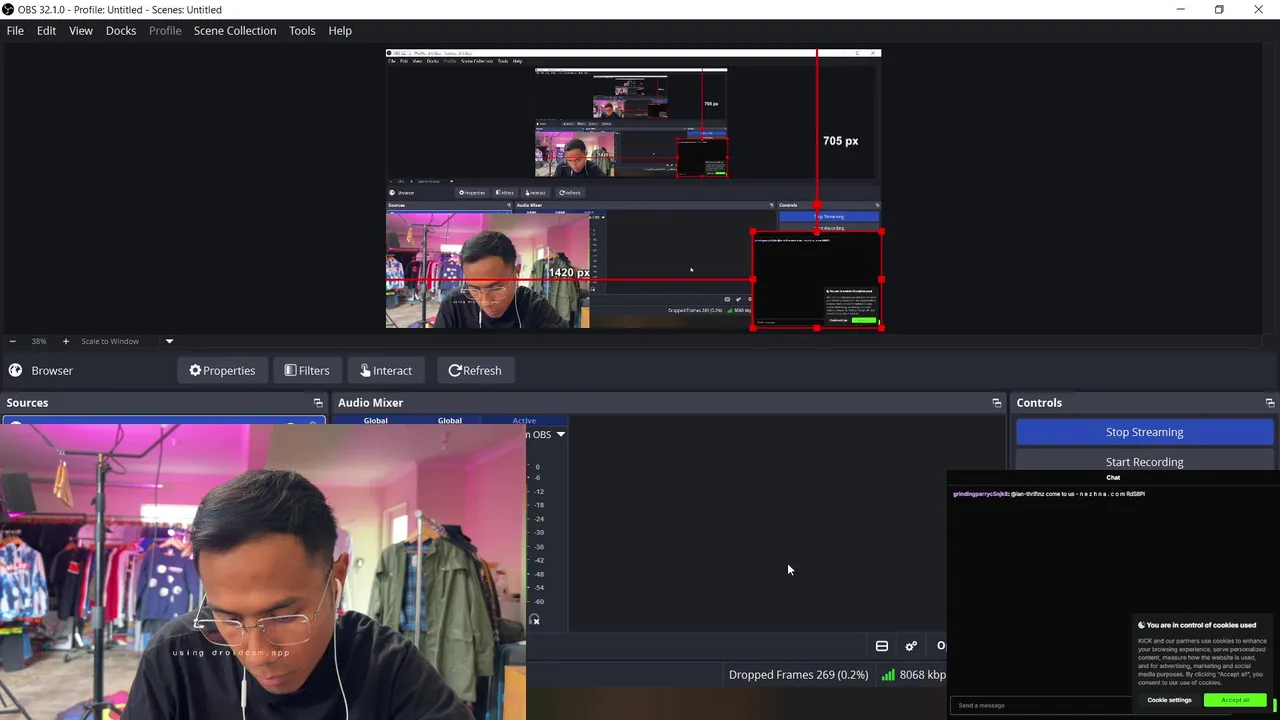Click Interact for the browser source
The width and height of the screenshot is (1280, 720).
point(386,370)
